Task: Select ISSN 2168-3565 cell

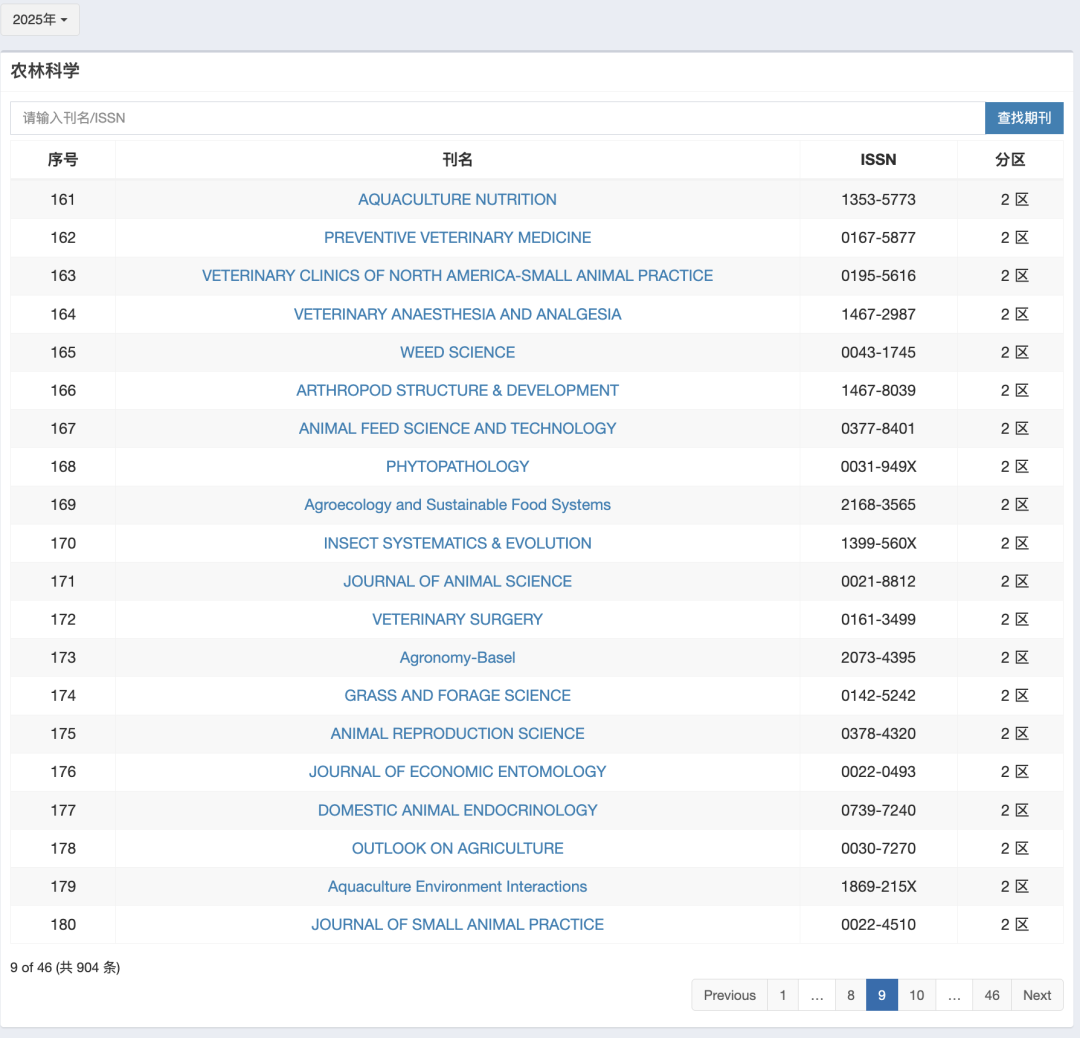Action: point(878,505)
